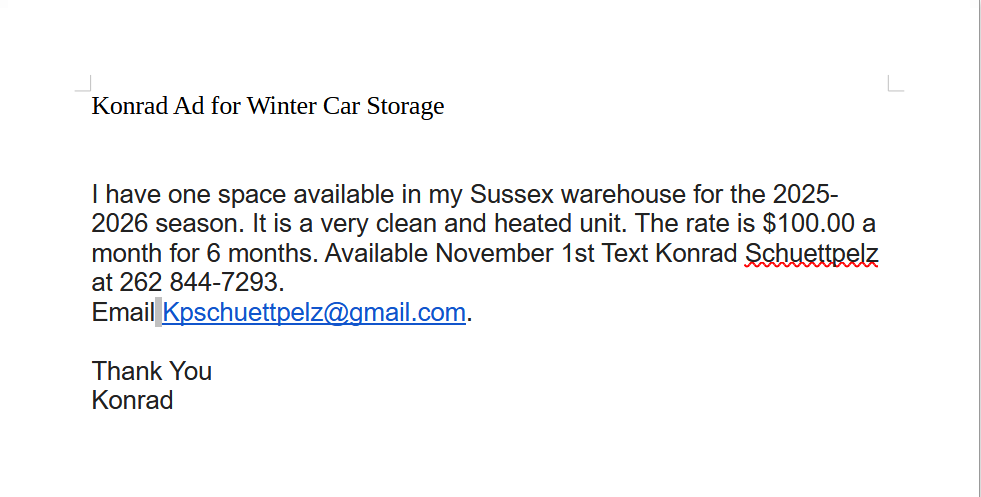The image size is (981, 497).
Task: Click the Konrad signature at the bottom
Action: [132, 401]
